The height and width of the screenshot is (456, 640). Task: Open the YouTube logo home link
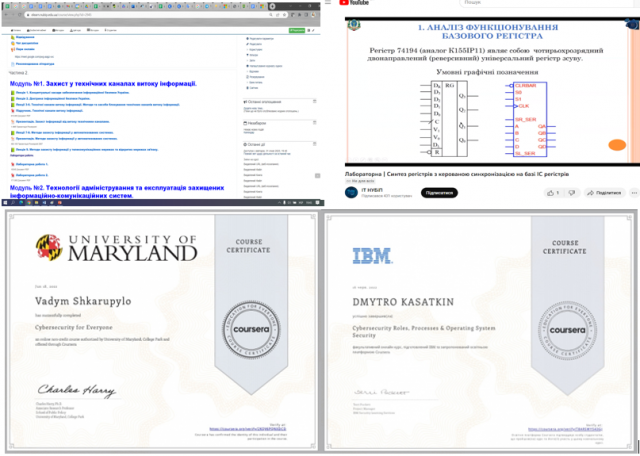click(354, 2)
